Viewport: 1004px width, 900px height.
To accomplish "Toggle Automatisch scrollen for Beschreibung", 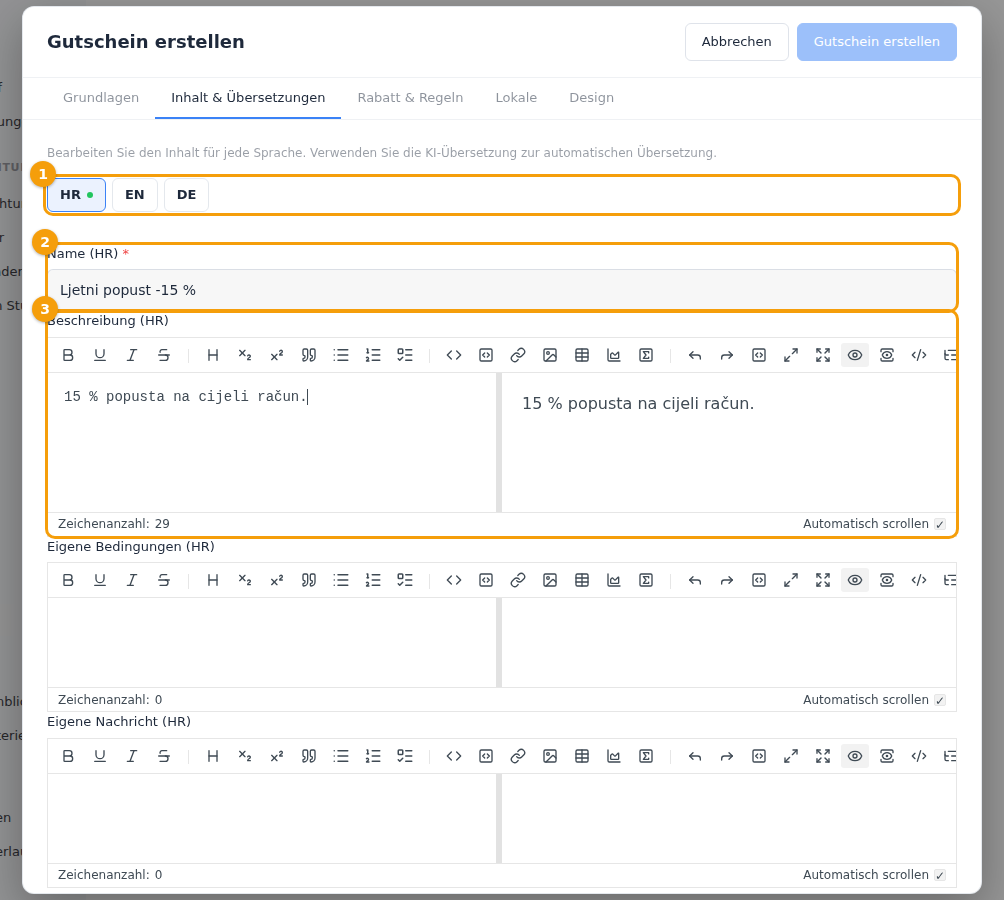I will pos(940,524).
